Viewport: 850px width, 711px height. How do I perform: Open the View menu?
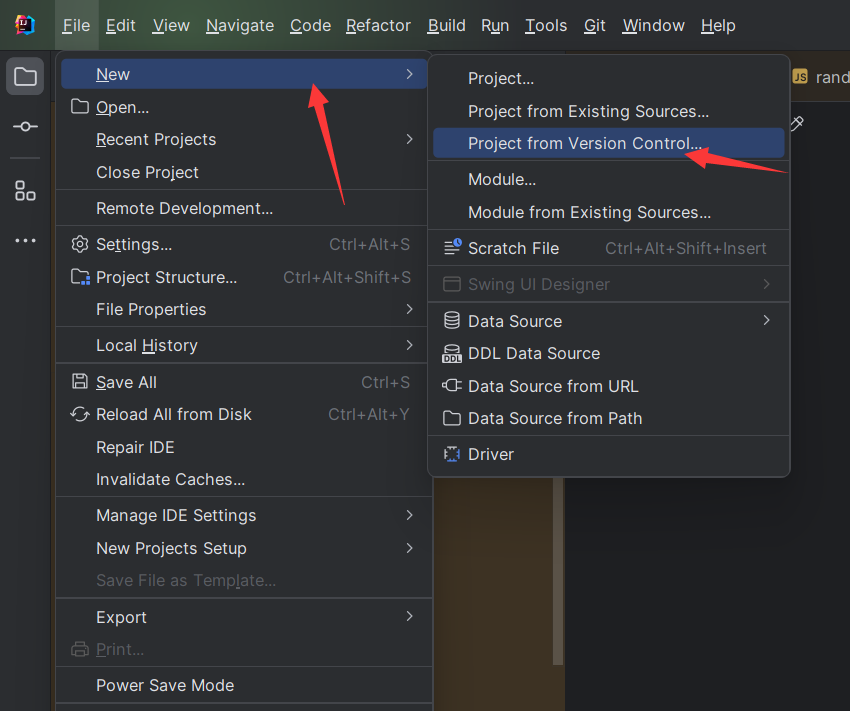[171, 25]
